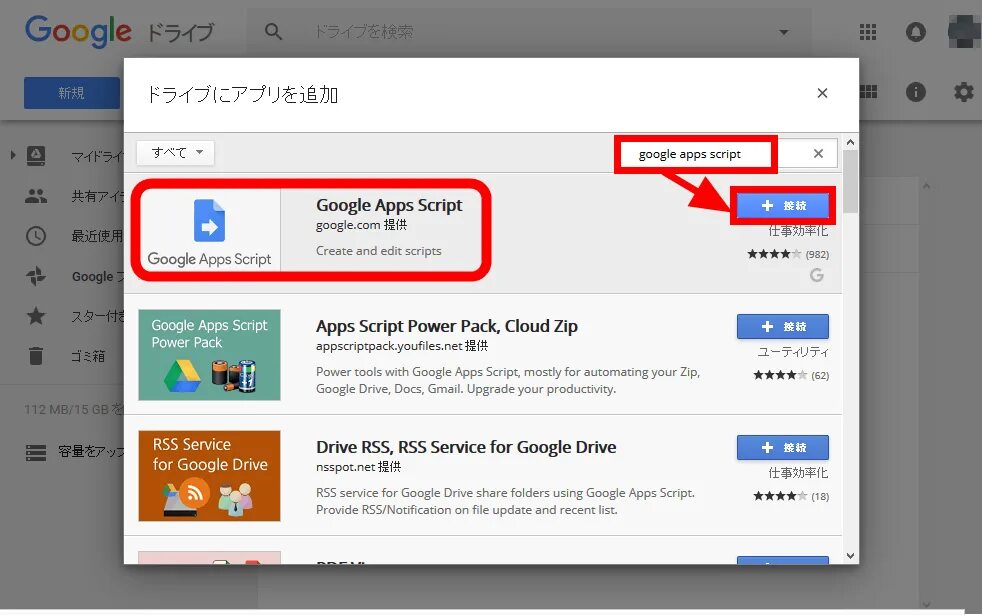
Task: Clear the app search text with the X
Action: coord(818,153)
